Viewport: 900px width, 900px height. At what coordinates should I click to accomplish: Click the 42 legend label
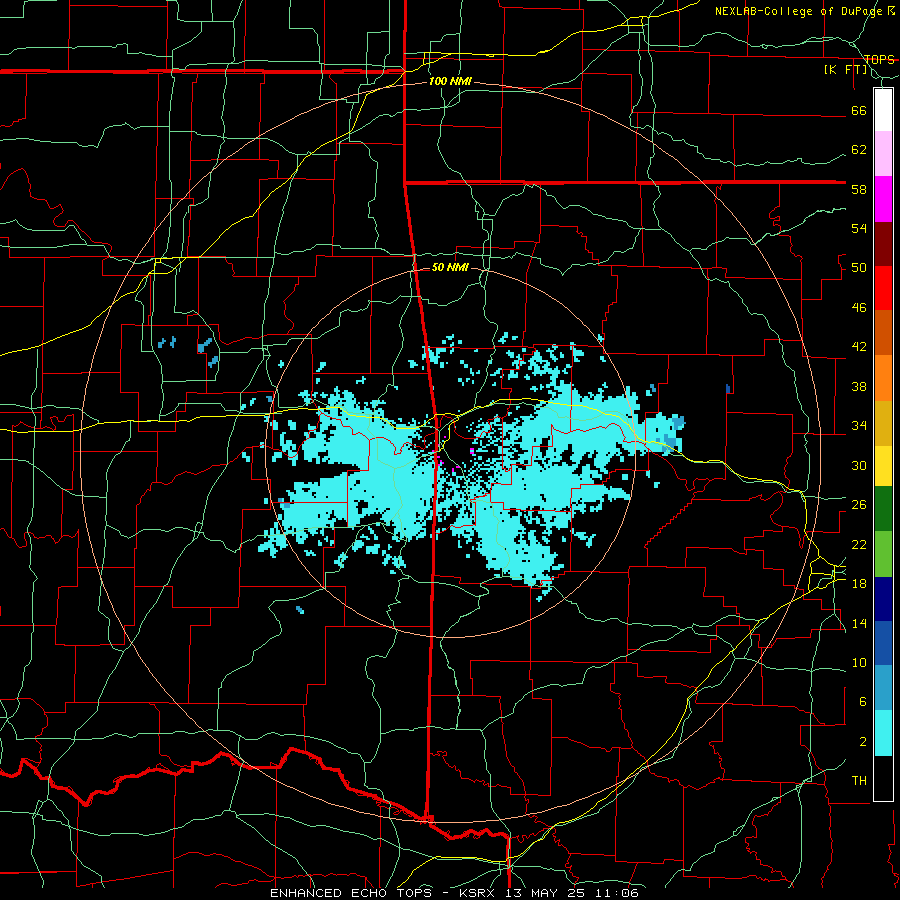click(x=859, y=347)
